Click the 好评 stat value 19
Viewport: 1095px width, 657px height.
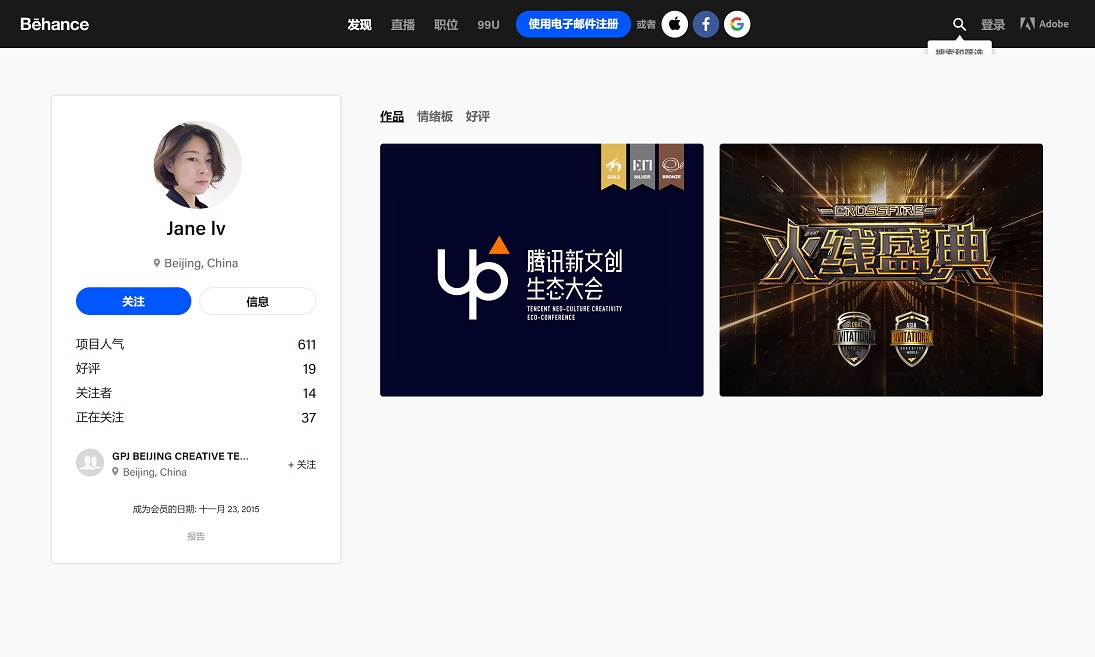(309, 369)
